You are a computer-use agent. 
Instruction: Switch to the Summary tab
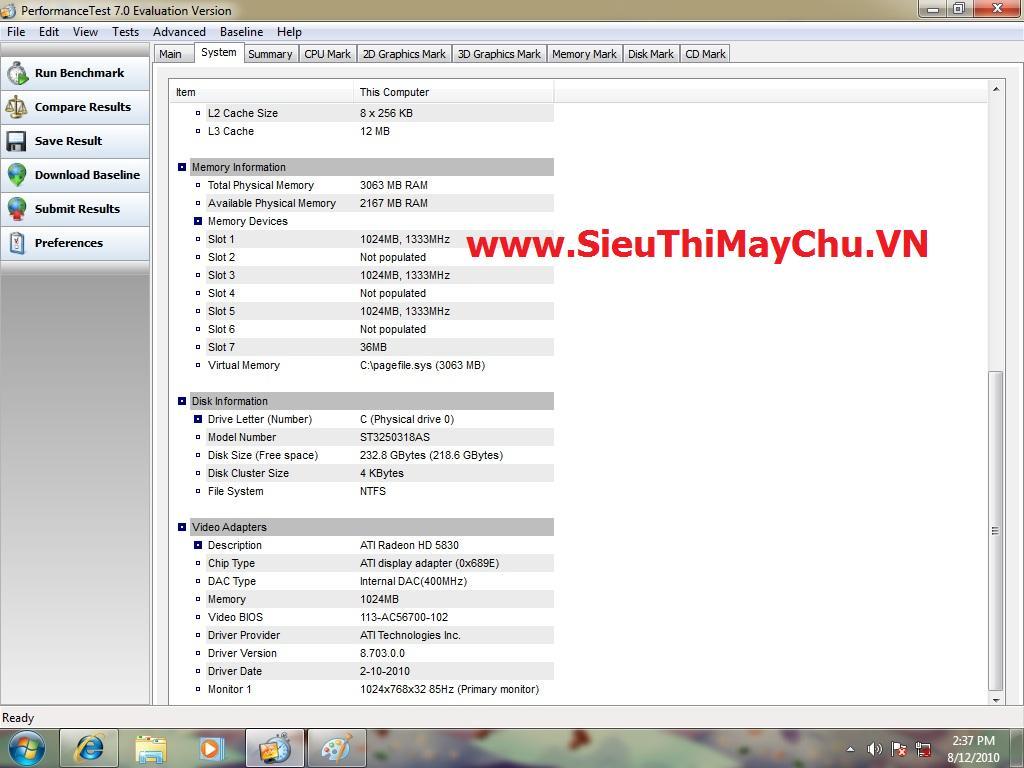pos(270,54)
